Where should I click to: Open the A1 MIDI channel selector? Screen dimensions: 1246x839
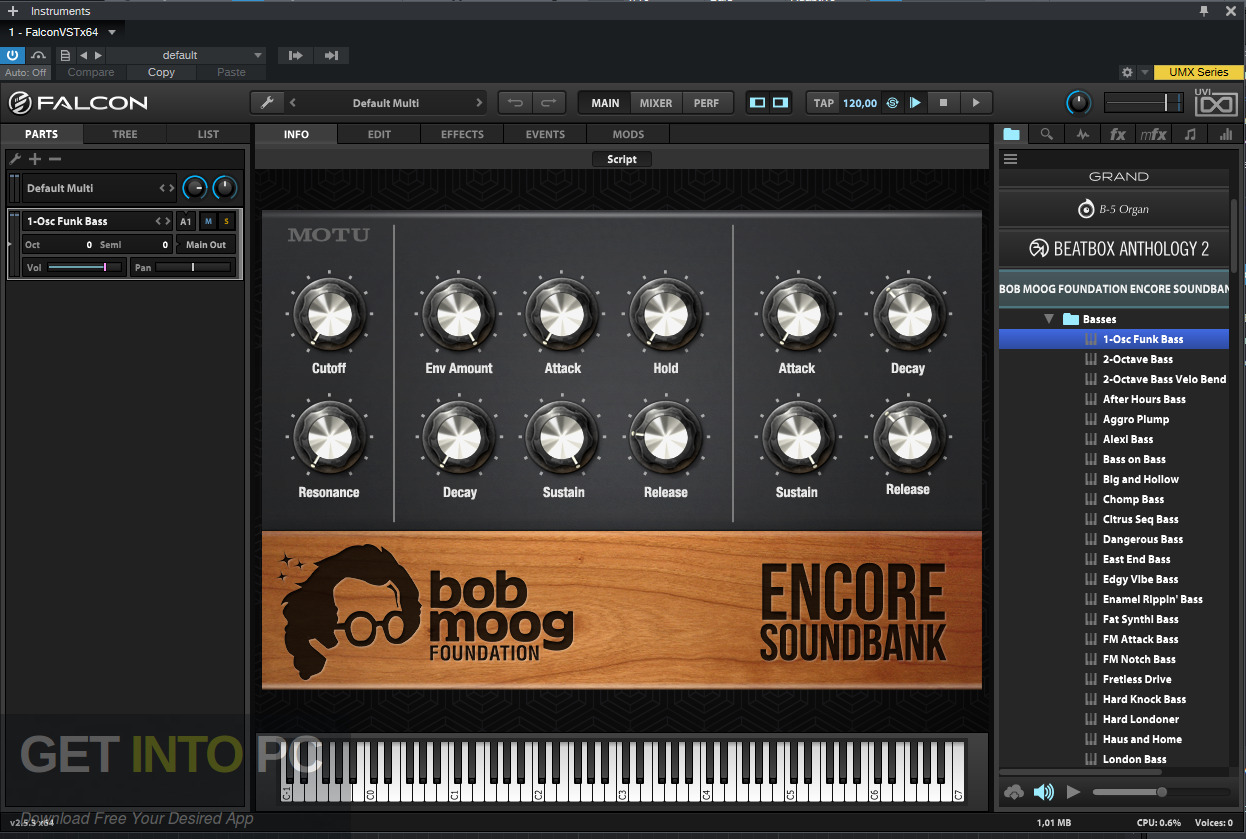(186, 221)
